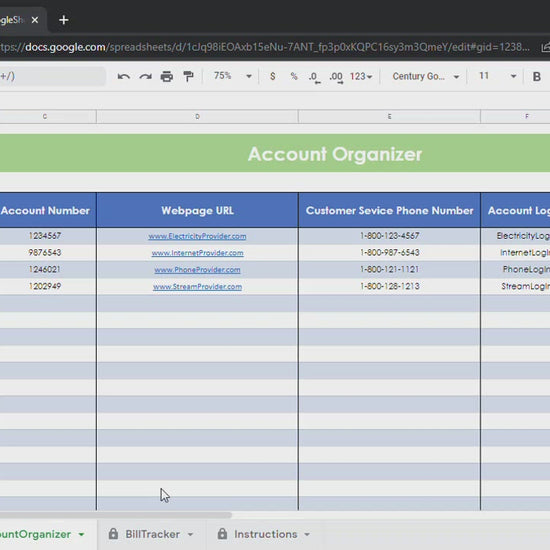Viewport: 550px width, 550px height.
Task: Open a new browser tab
Action: [x=63, y=20]
